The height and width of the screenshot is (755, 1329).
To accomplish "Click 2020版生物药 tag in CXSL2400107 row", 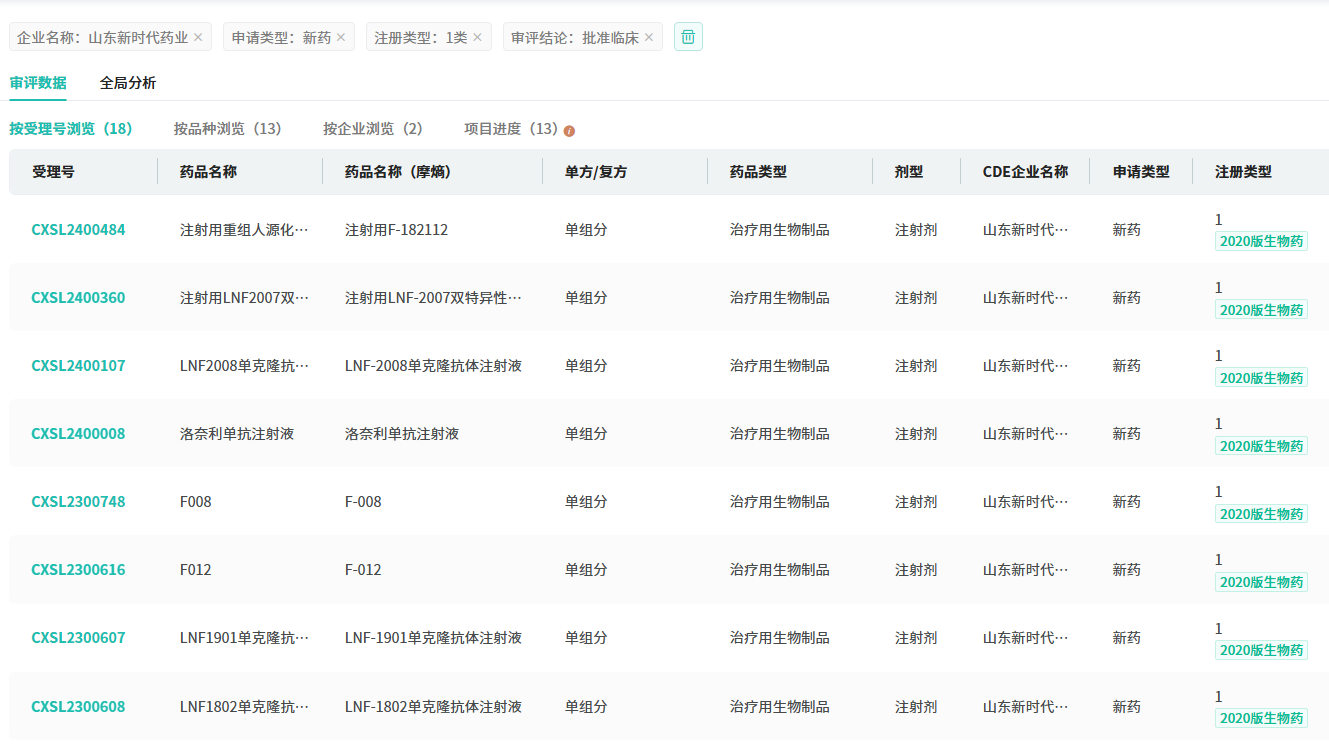I will 1261,378.
